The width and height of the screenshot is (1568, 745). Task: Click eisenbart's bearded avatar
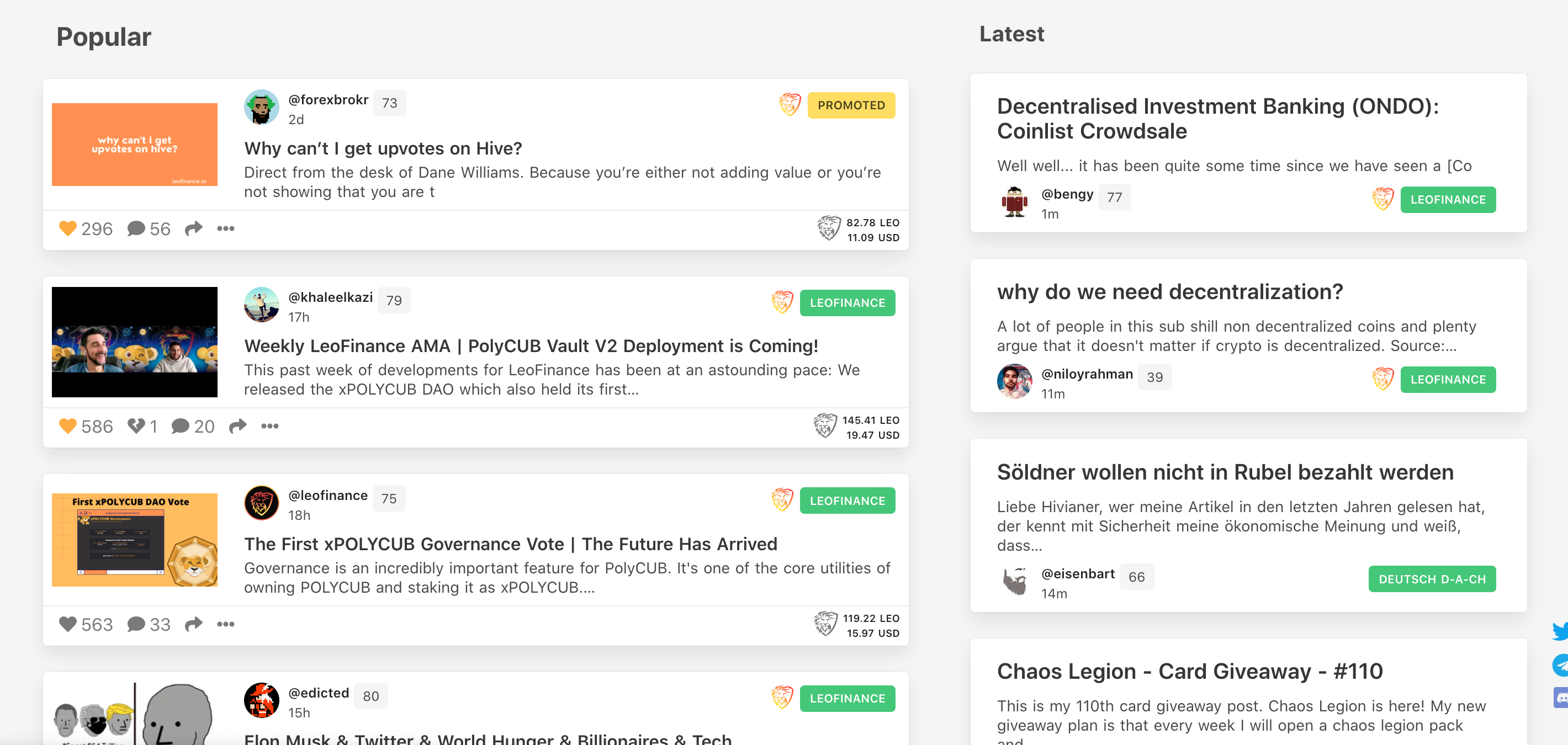click(1014, 581)
